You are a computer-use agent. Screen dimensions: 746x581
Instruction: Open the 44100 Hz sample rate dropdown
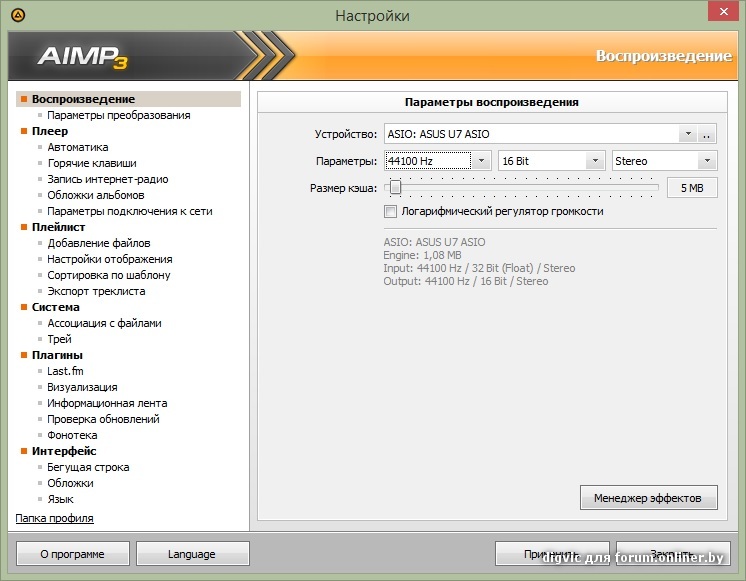tap(481, 161)
